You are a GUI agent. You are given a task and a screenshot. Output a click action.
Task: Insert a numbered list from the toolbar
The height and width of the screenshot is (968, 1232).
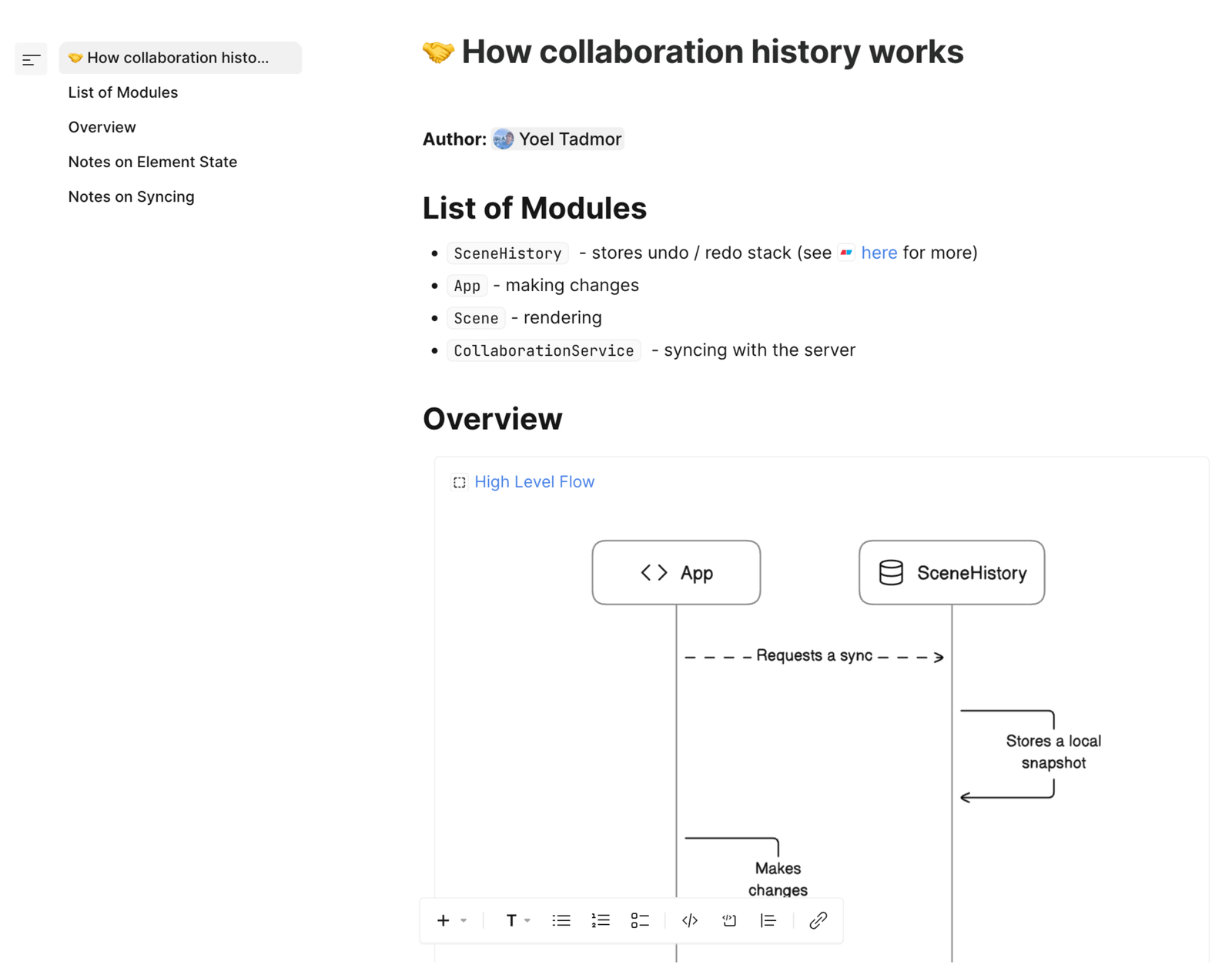pyautogui.click(x=600, y=919)
